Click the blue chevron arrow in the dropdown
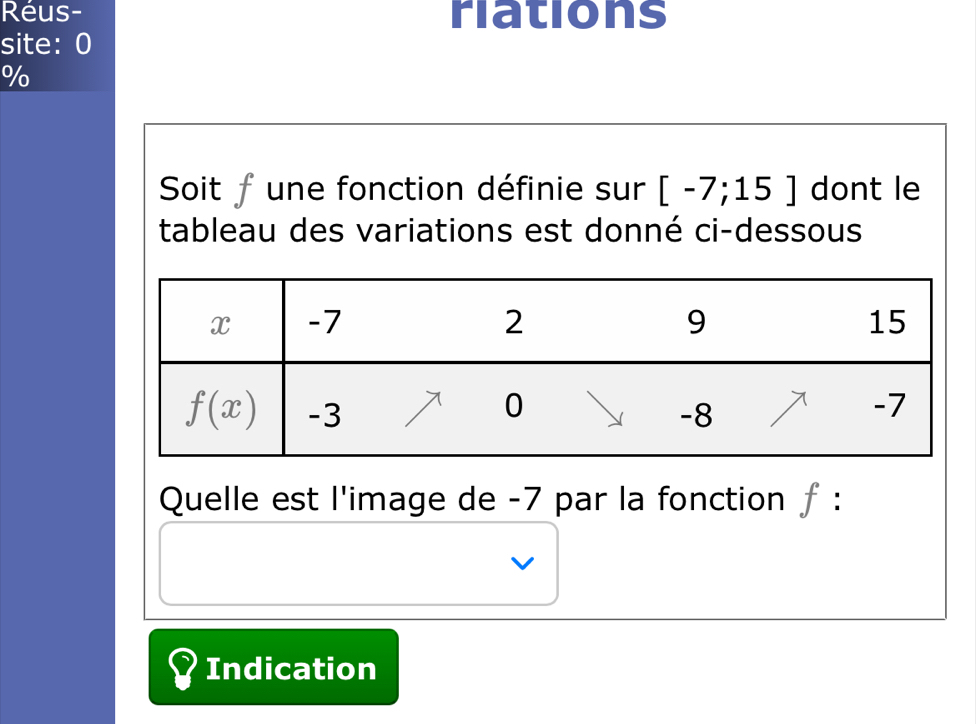Image resolution: width=976 pixels, height=724 pixels. [x=522, y=563]
